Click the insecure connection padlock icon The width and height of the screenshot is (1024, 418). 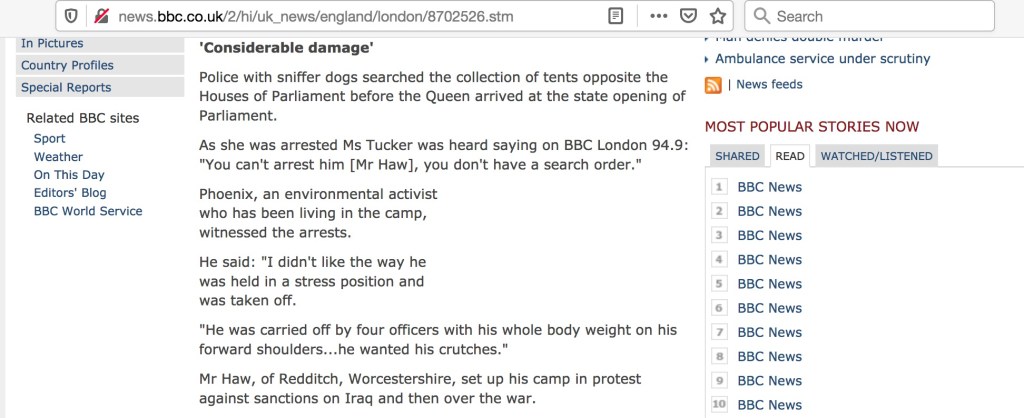101,16
